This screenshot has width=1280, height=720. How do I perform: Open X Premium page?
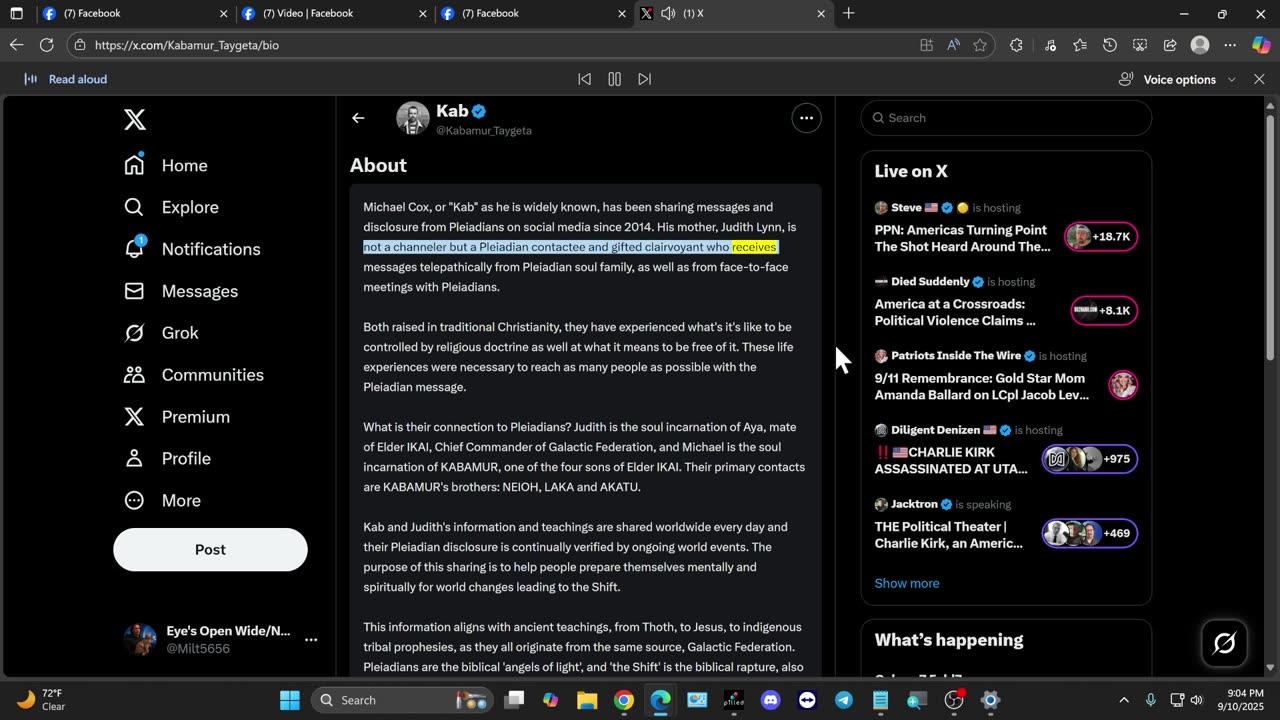point(176,417)
